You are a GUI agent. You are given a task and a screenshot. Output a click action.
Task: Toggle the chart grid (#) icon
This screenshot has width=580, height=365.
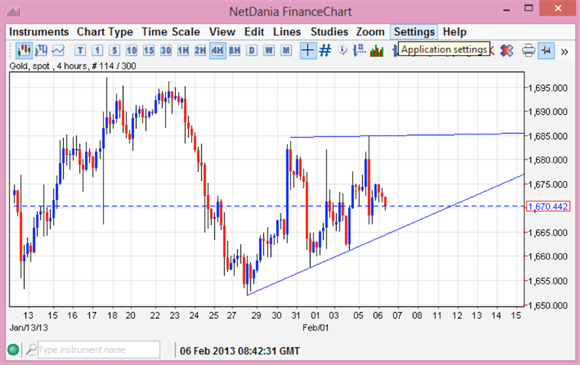click(325, 50)
